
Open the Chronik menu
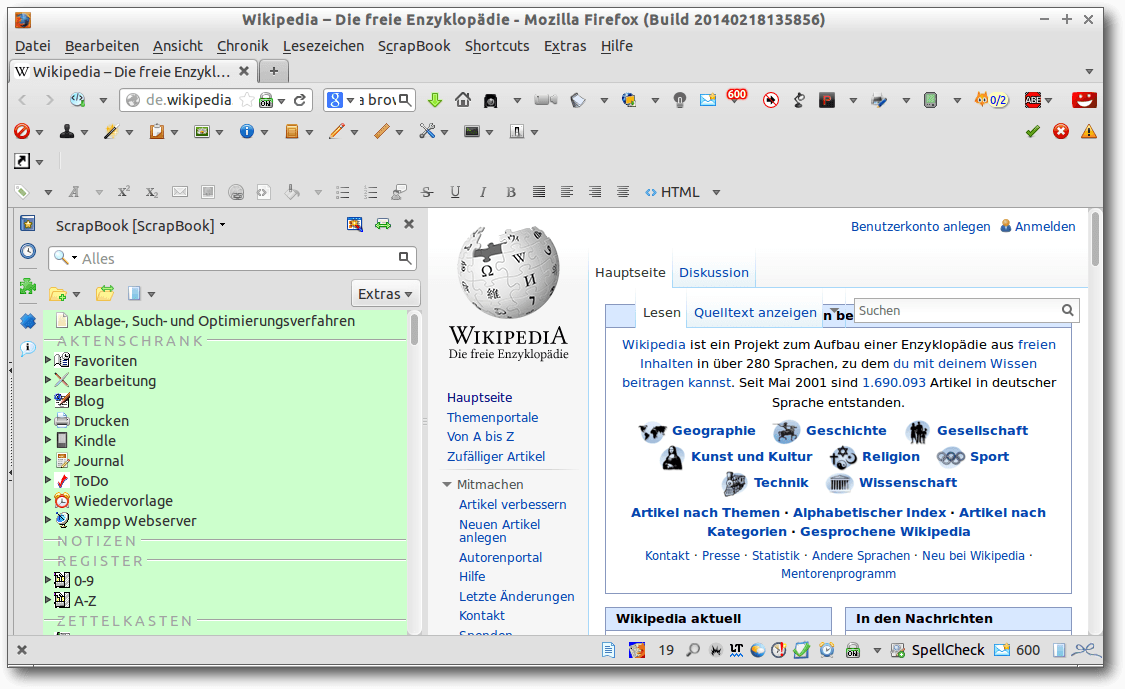[x=243, y=46]
